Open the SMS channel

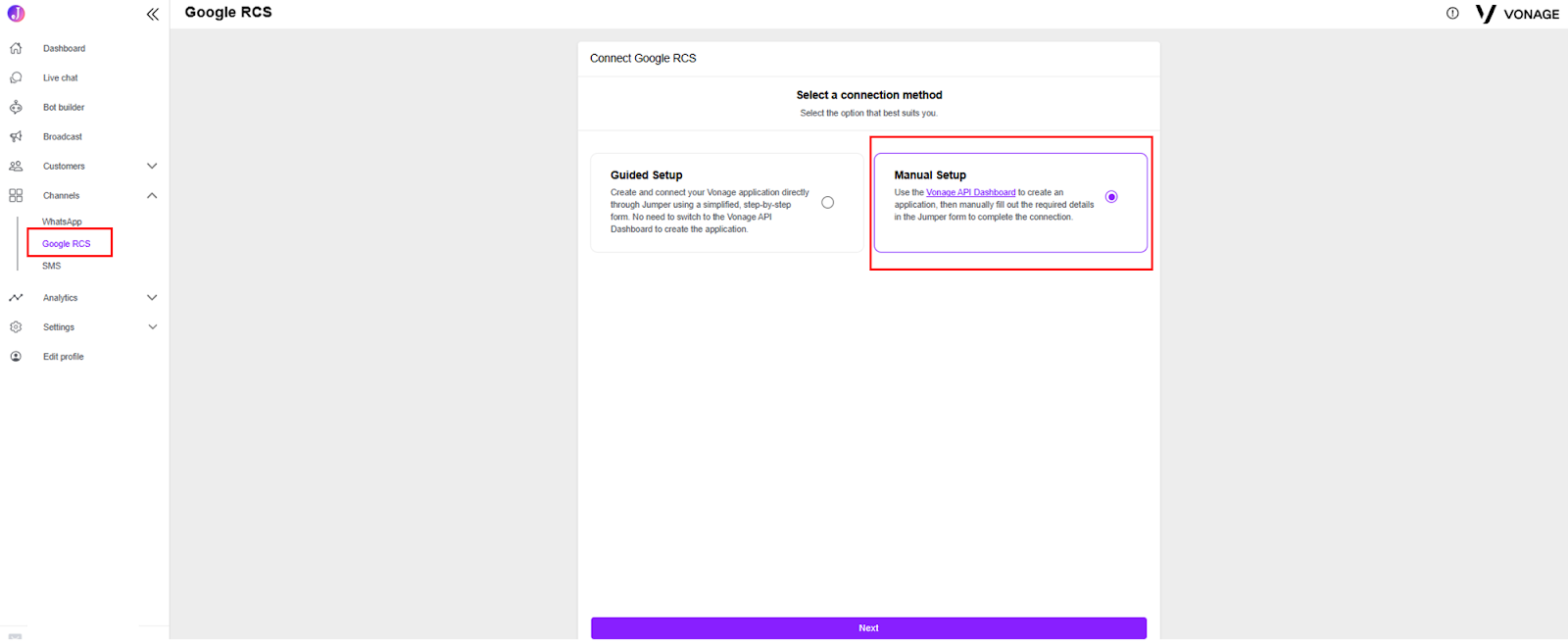(51, 266)
